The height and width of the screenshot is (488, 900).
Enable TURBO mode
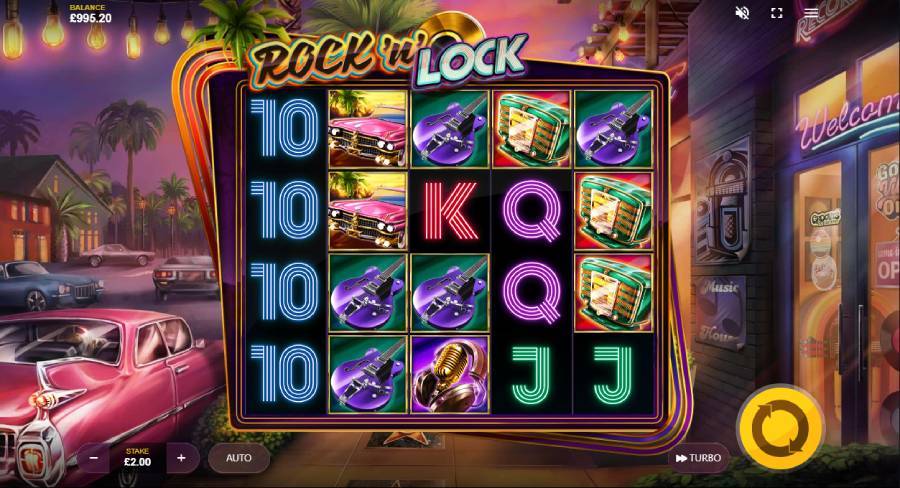coord(699,458)
